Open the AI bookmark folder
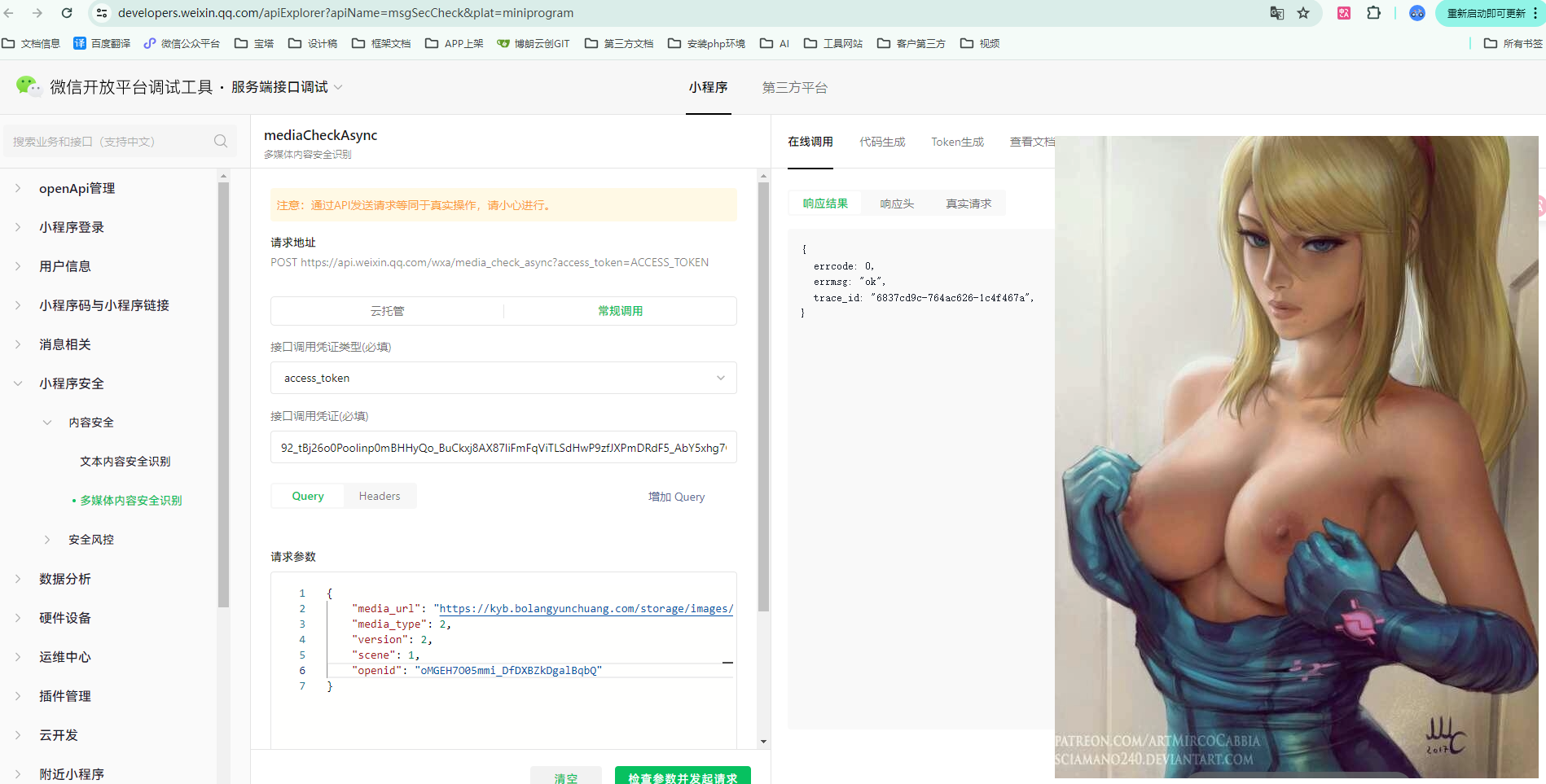Image resolution: width=1546 pixels, height=784 pixels. (x=775, y=43)
